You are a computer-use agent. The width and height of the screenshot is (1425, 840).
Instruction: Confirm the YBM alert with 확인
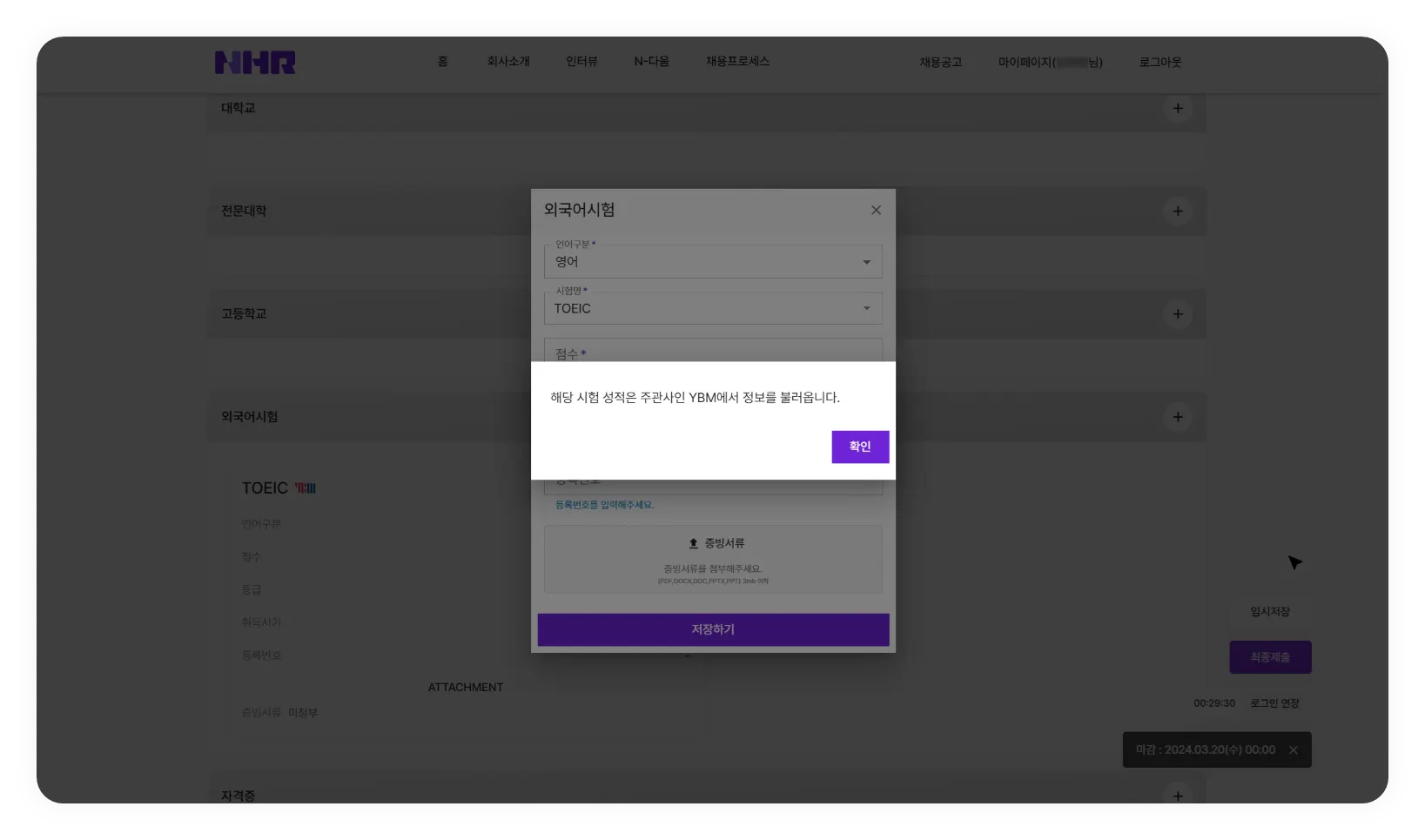pos(860,447)
